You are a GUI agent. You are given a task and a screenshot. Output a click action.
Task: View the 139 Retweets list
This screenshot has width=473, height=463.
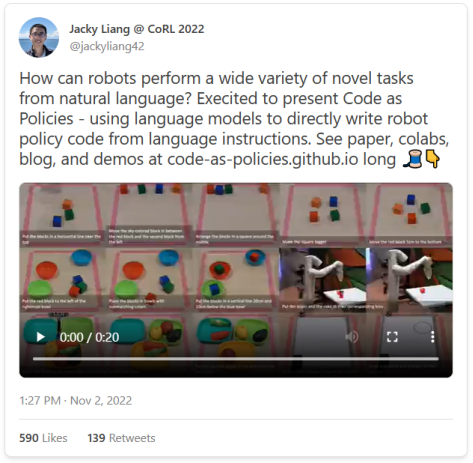point(121,438)
